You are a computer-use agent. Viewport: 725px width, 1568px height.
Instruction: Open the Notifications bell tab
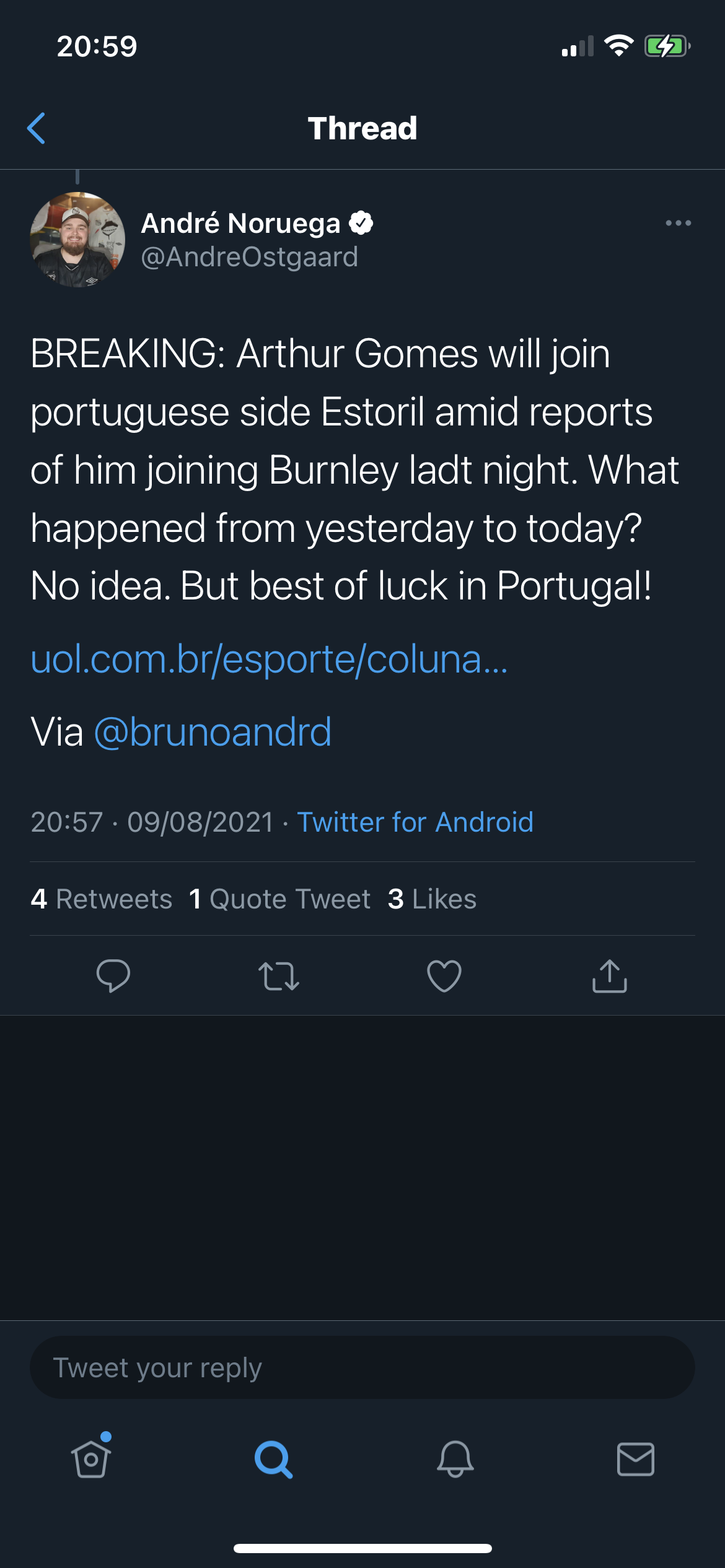tap(455, 1459)
